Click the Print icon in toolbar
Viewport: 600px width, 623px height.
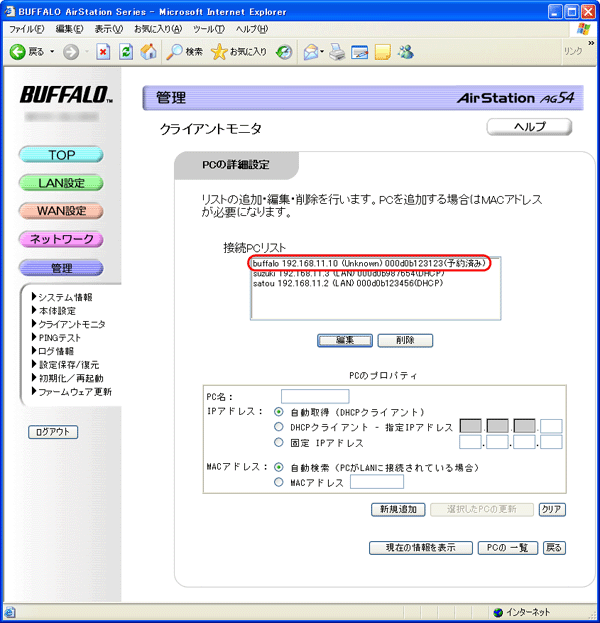337,52
